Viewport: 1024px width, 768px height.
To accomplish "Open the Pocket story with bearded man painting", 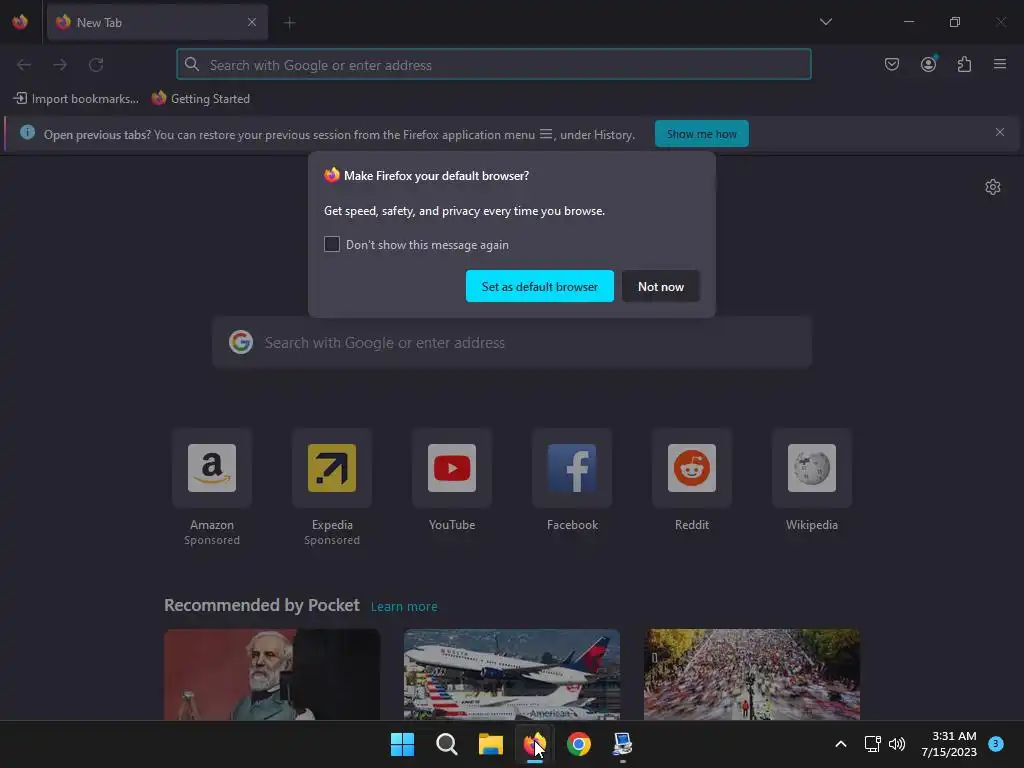I will point(272,675).
